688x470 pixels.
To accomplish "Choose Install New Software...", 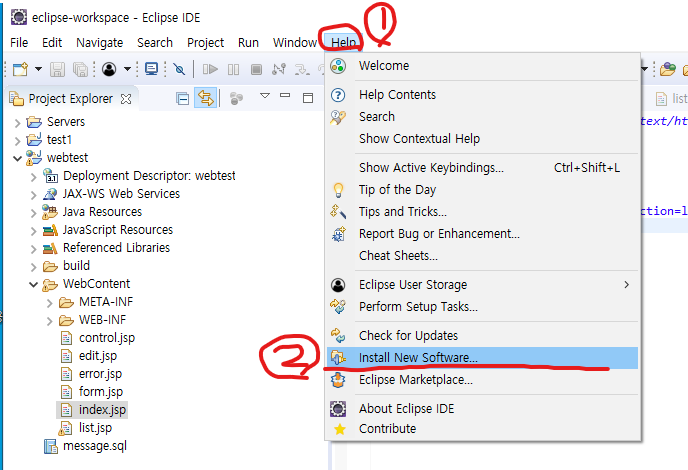I will tap(482, 358).
